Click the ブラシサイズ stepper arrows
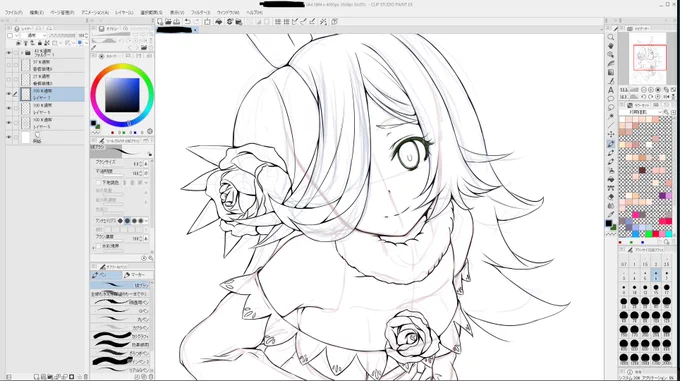Screen dimensions: 680x381 [x=141, y=164]
